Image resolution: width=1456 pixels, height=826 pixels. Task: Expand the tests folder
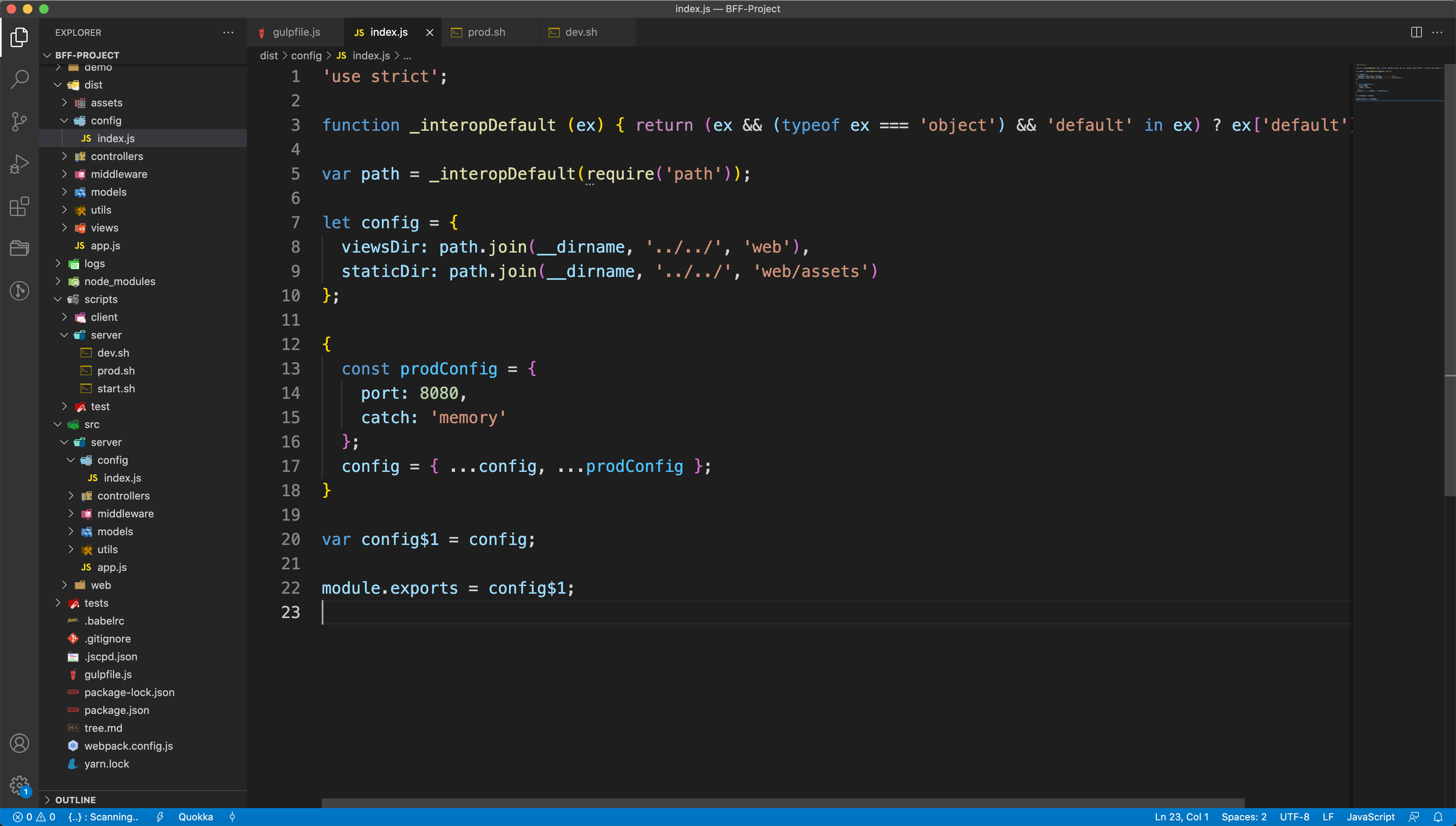click(x=143, y=603)
